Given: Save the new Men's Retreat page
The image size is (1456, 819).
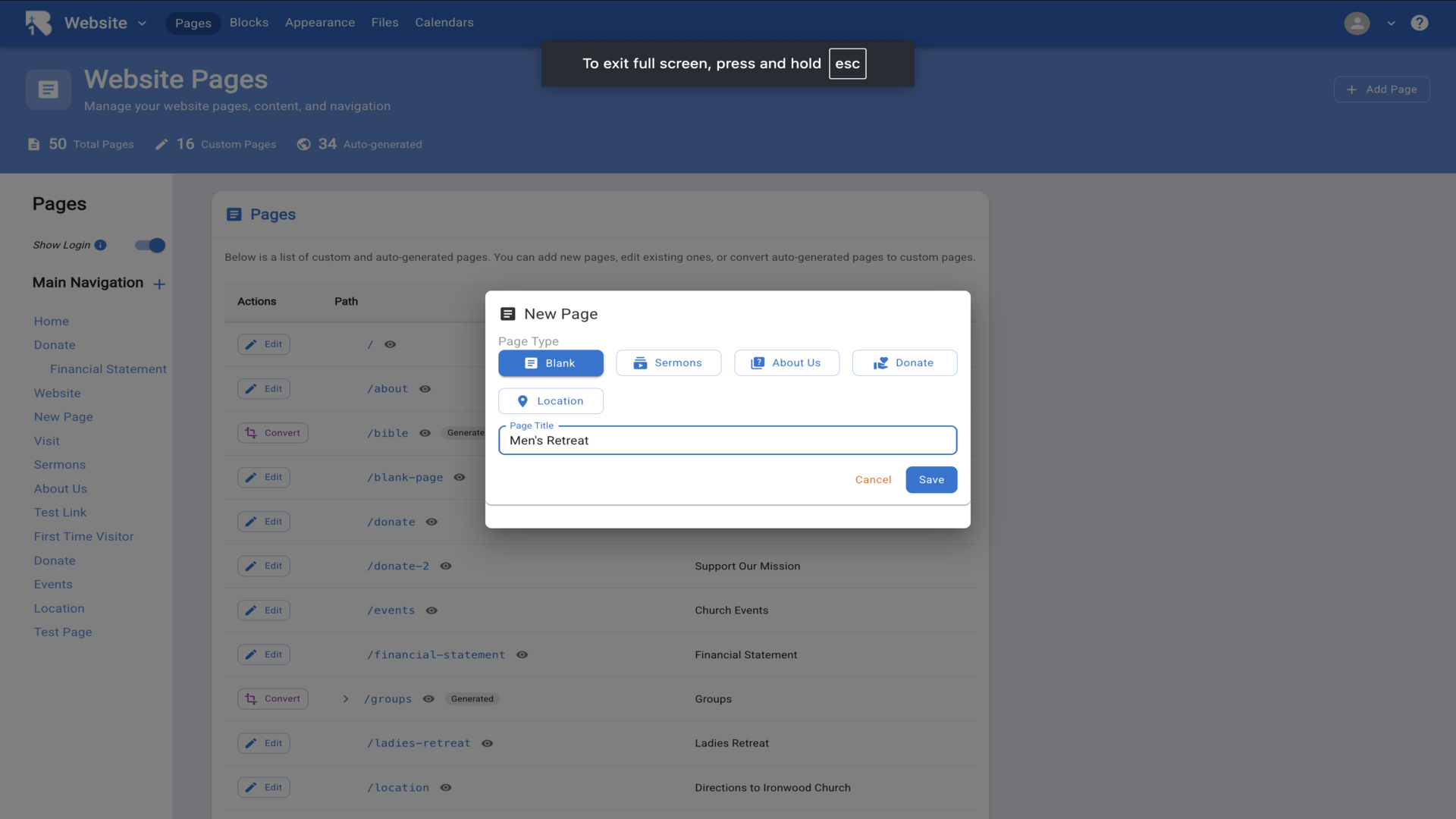Looking at the screenshot, I should (x=930, y=479).
